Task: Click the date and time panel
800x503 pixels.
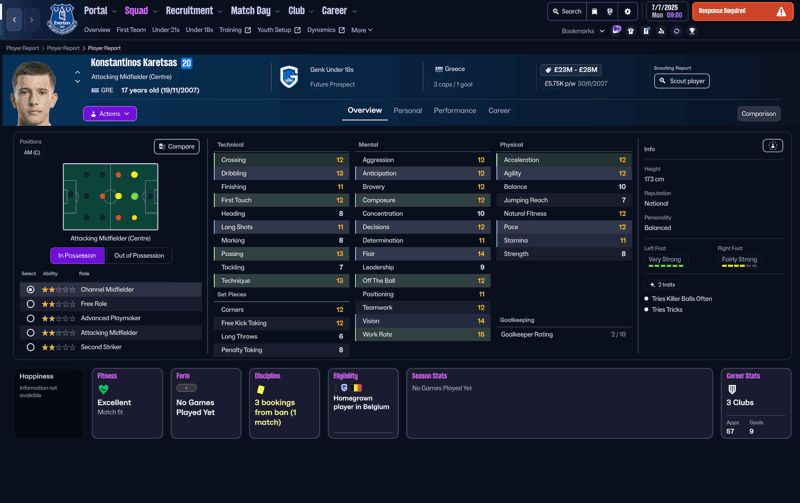Action: pos(667,11)
